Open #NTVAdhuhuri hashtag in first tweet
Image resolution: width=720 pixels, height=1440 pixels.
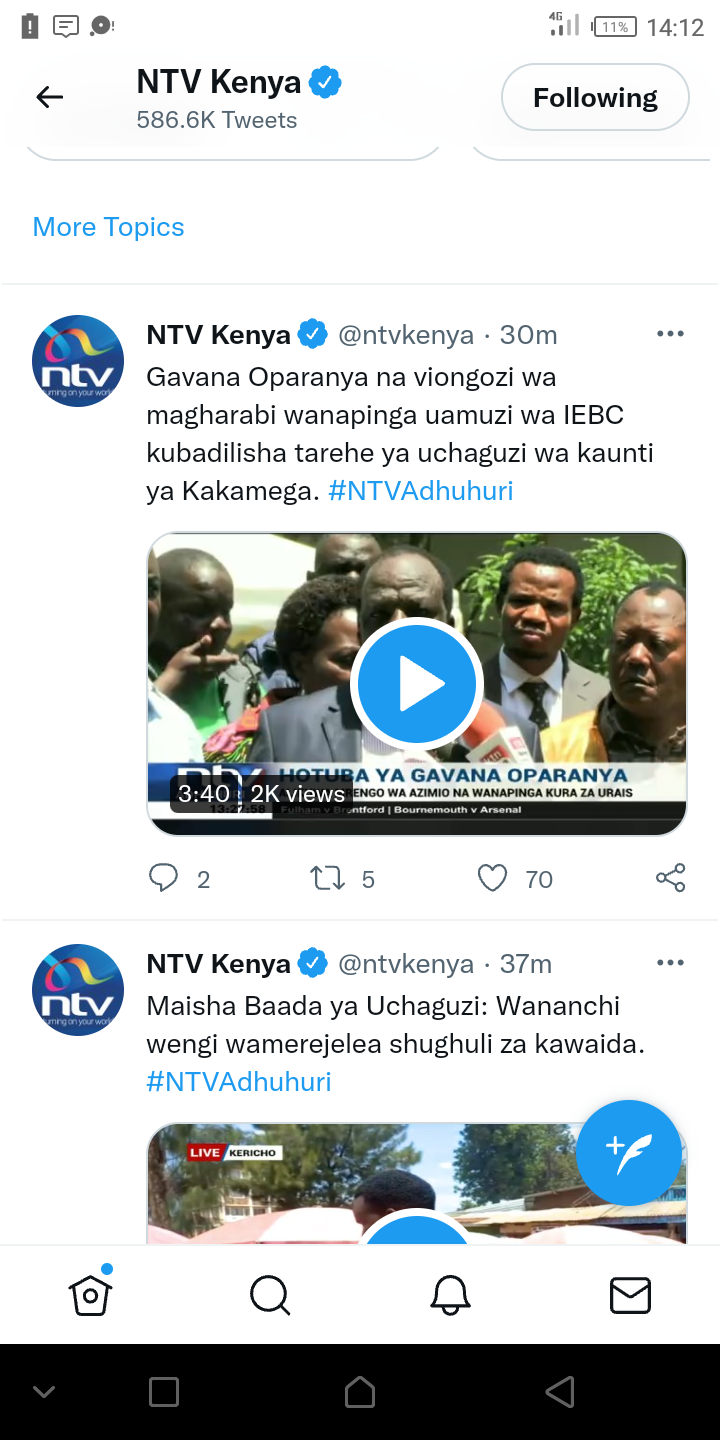[420, 491]
